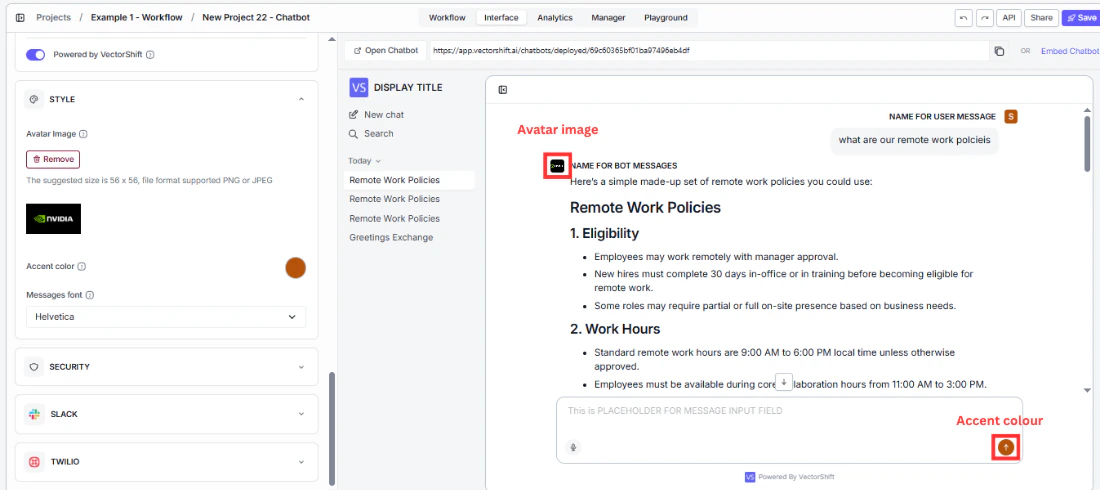Click Search in the chat sidebar

point(371,133)
